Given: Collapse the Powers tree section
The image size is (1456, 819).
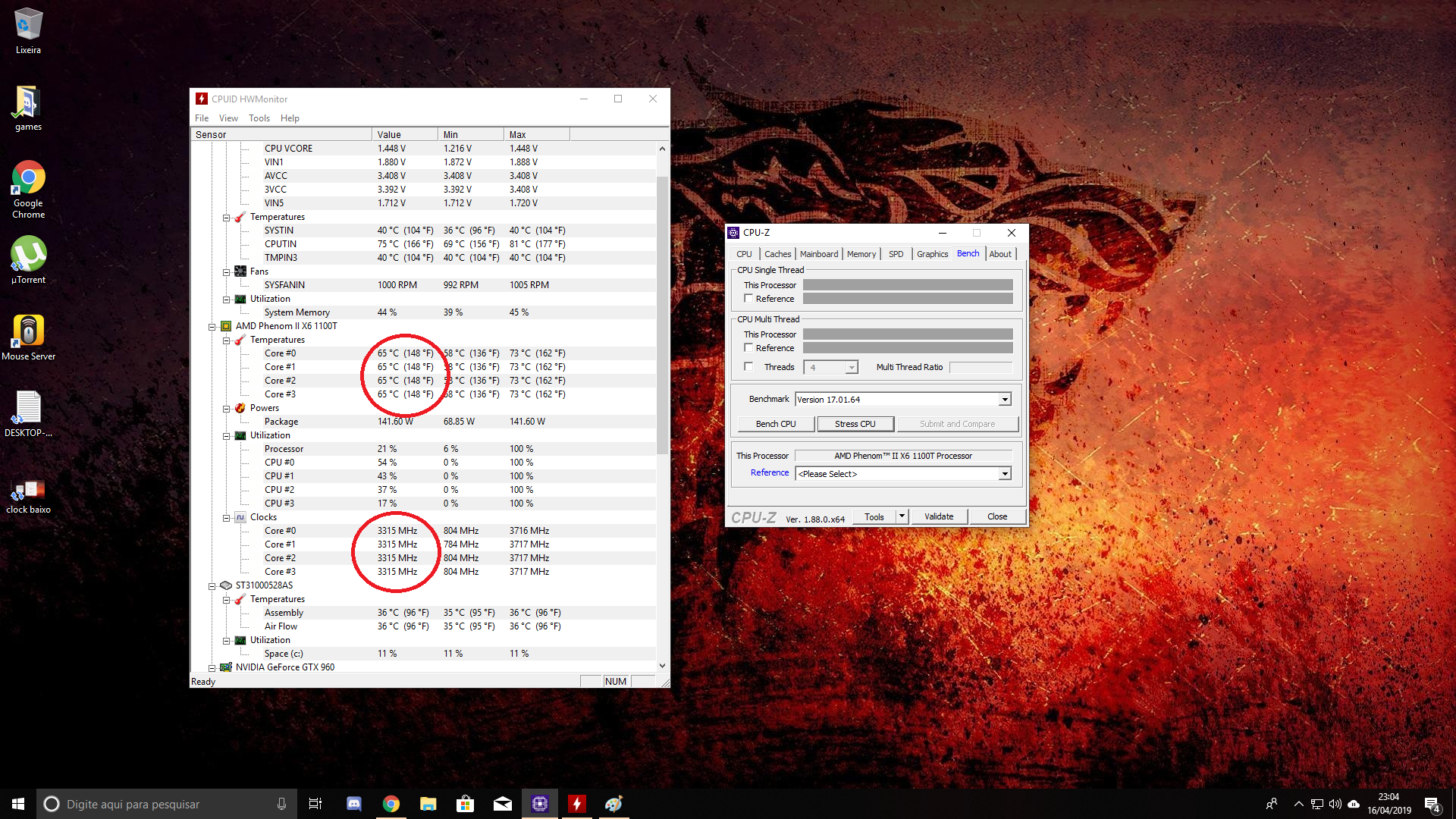Looking at the screenshot, I should pos(227,409).
